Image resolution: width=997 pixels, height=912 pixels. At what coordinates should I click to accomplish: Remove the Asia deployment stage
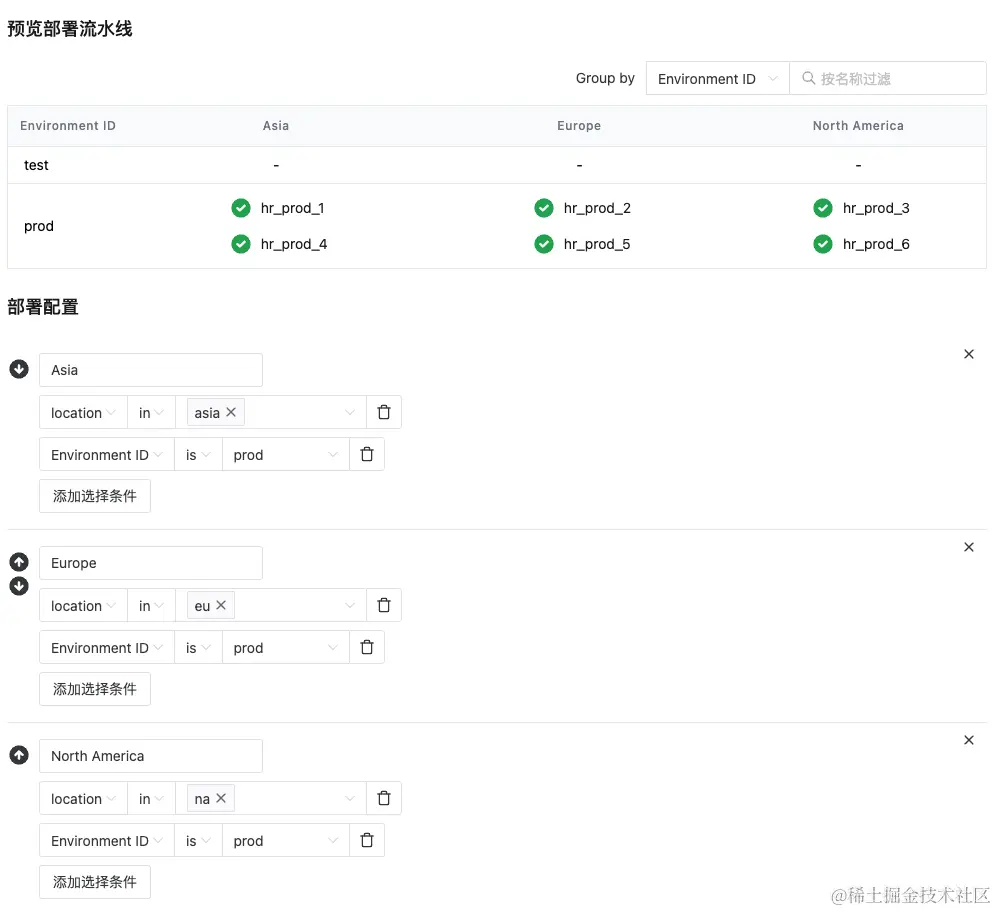(968, 354)
